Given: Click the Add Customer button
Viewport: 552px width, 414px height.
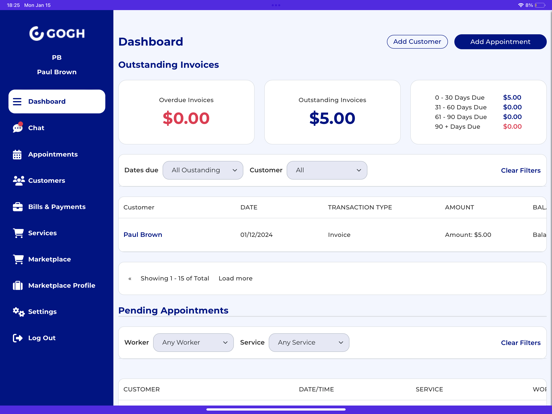Looking at the screenshot, I should tap(417, 42).
